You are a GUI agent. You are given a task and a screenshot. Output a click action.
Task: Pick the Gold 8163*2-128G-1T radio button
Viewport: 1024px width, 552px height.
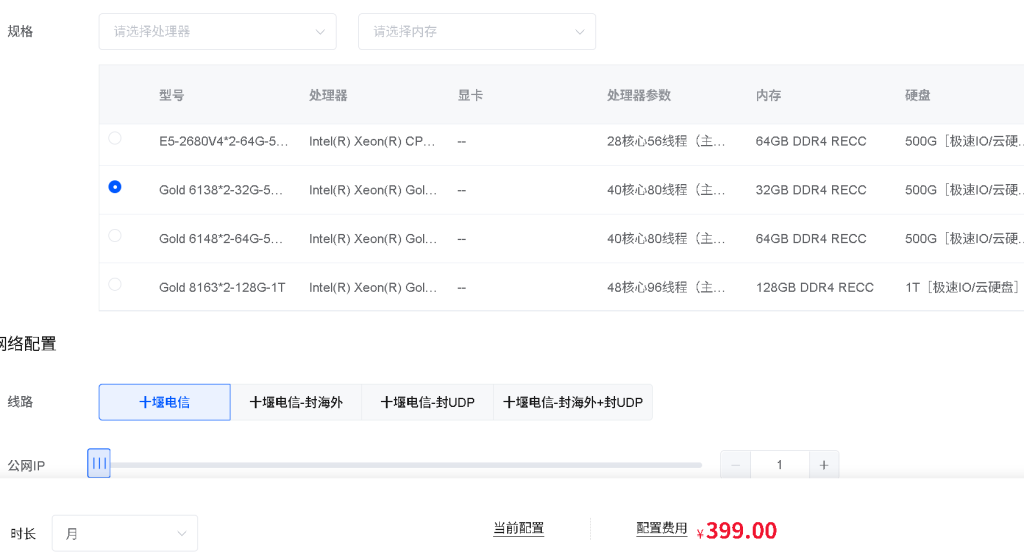pos(115,285)
